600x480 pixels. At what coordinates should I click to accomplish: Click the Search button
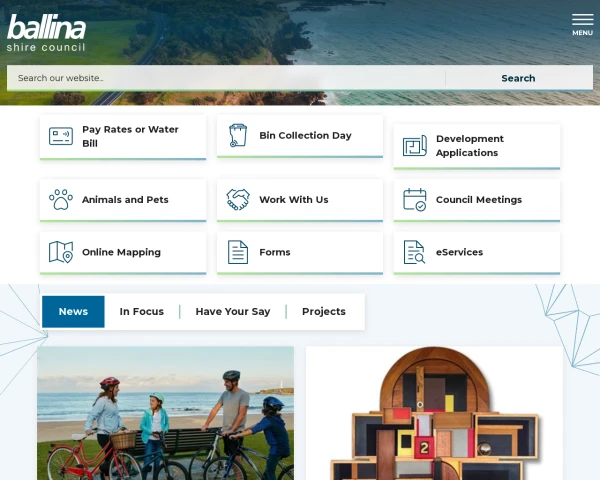pyautogui.click(x=518, y=78)
